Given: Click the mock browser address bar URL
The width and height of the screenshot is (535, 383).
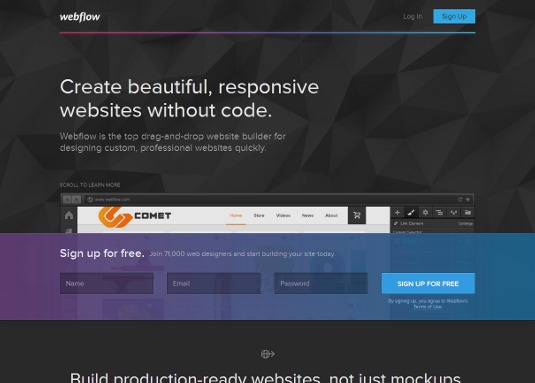Looking at the screenshot, I should (112, 200).
